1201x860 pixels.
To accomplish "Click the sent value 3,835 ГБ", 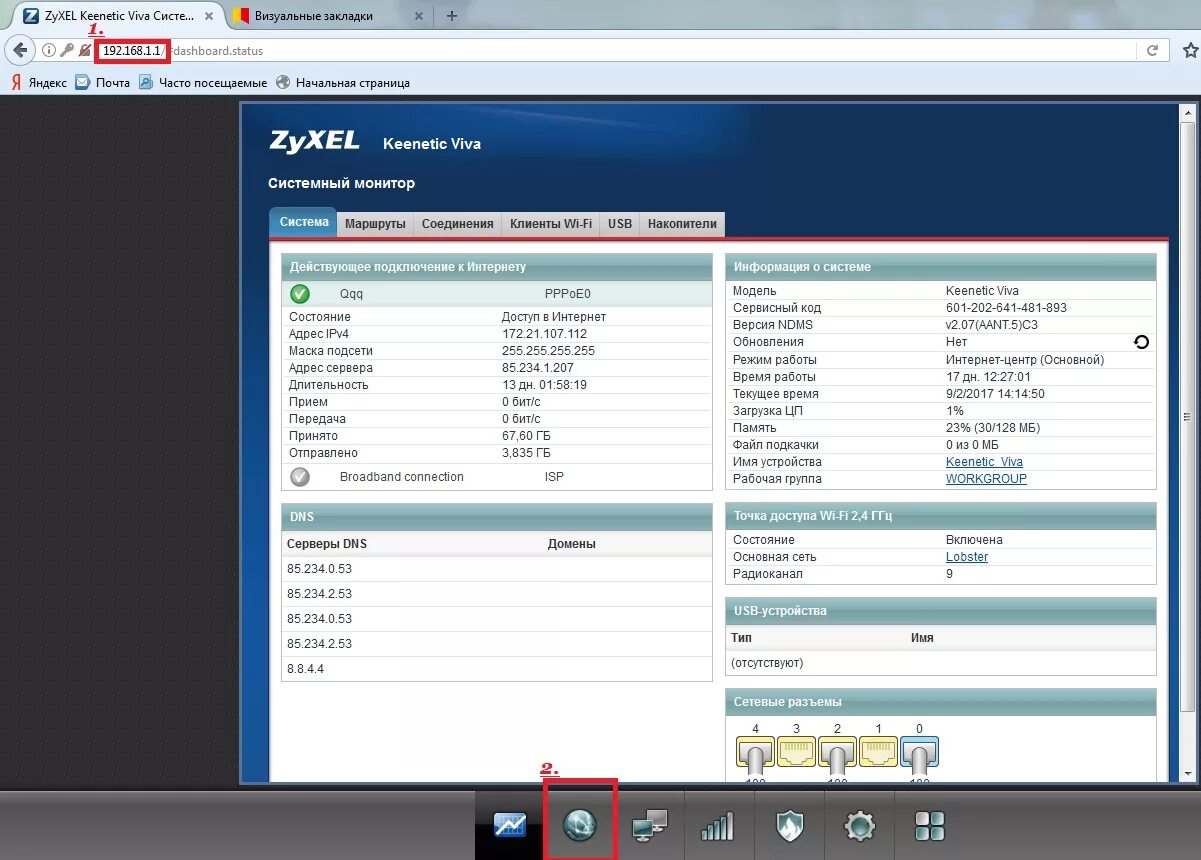I will pos(526,453).
